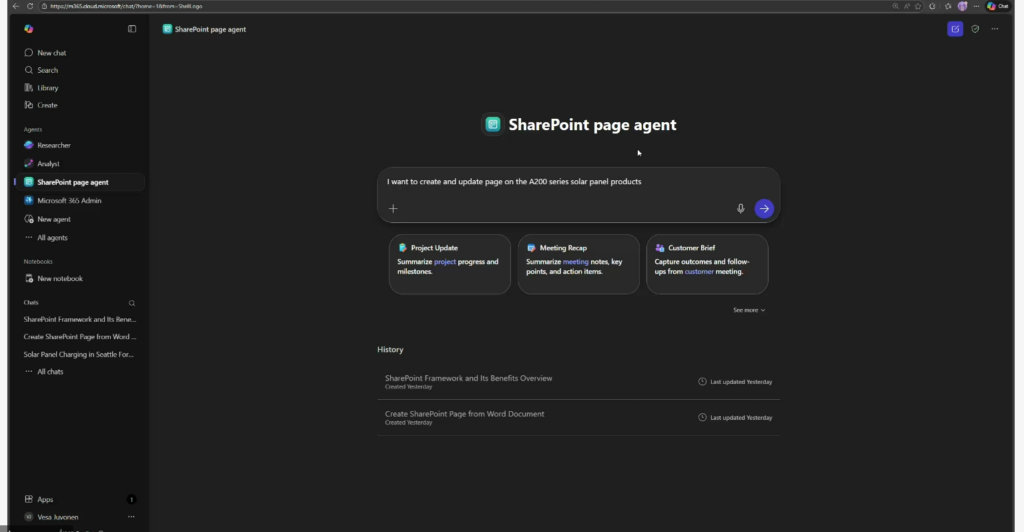
Task: Click New agent in sidebar
Action: (54, 219)
